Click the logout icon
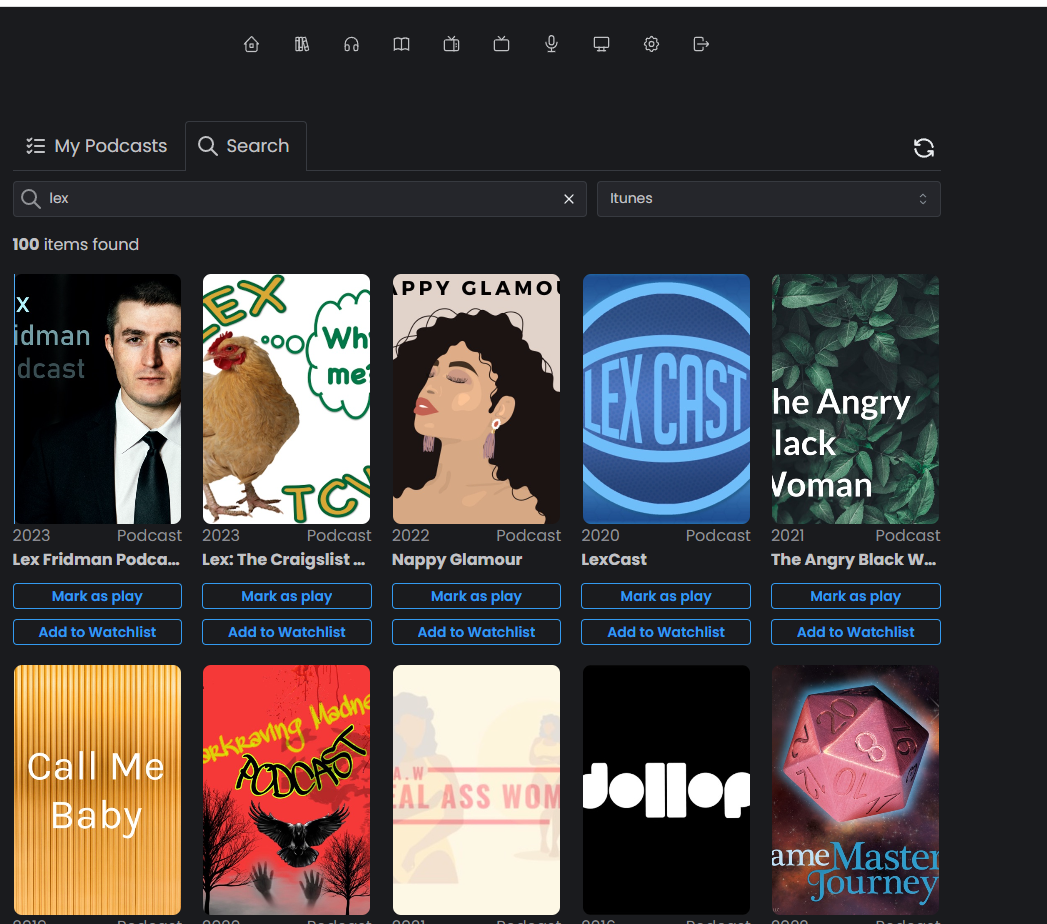 click(x=701, y=44)
